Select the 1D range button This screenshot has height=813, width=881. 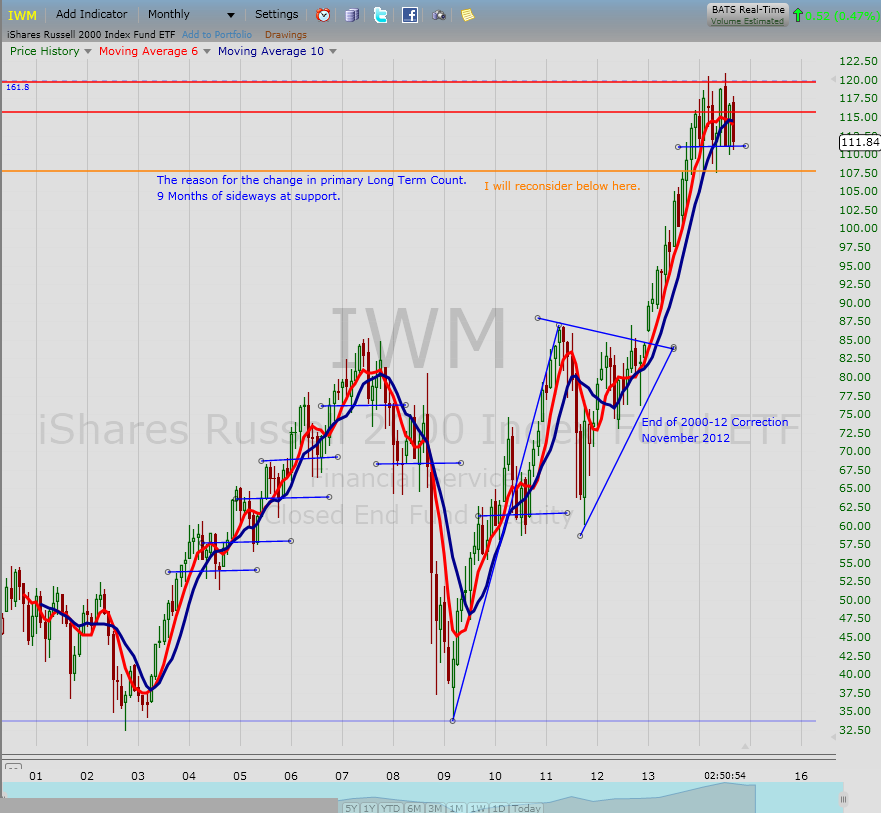[x=498, y=808]
